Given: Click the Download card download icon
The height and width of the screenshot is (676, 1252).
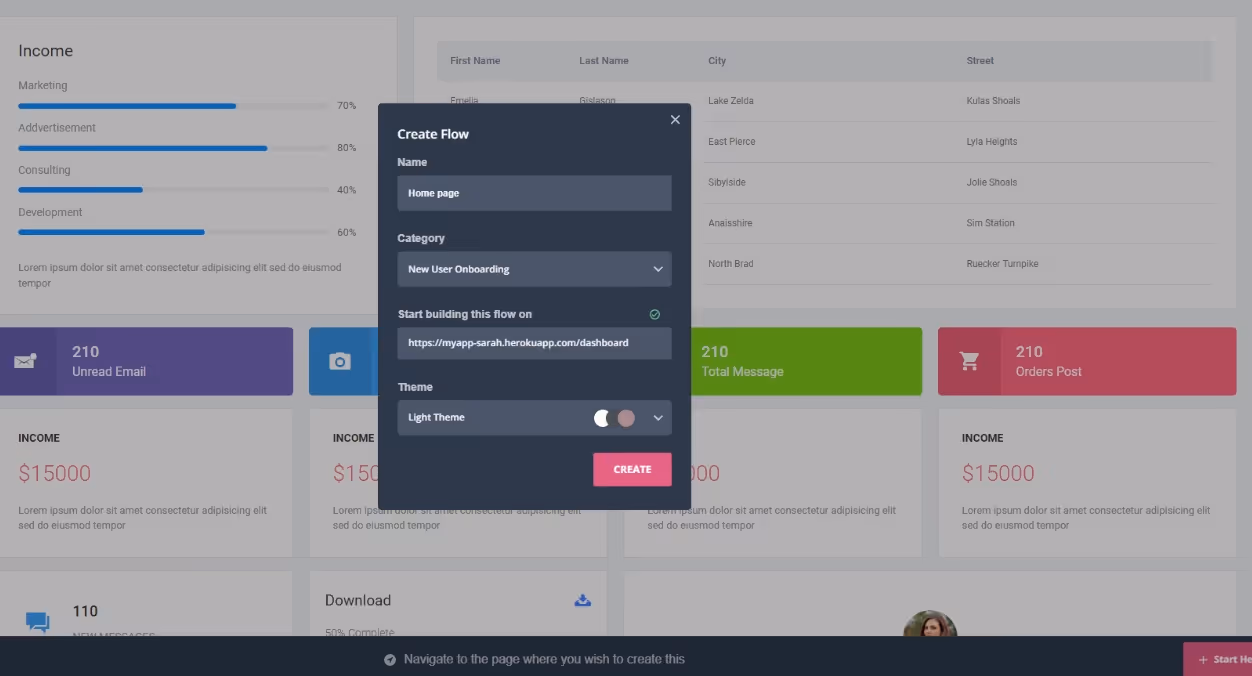Looking at the screenshot, I should [x=583, y=600].
